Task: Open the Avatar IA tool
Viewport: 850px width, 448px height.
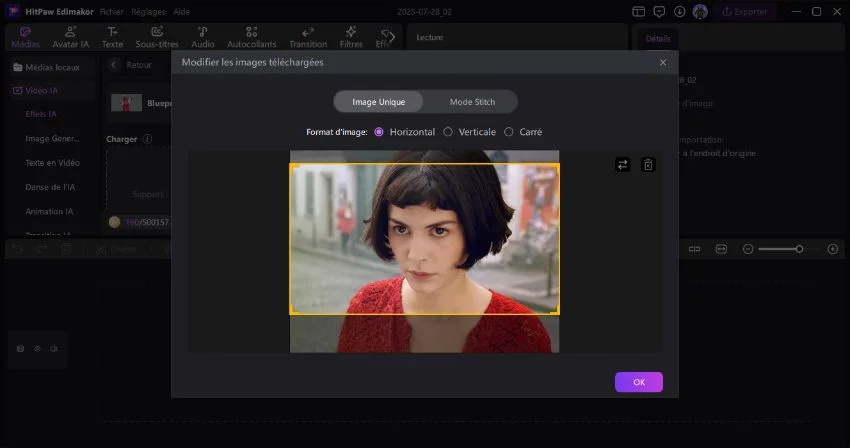Action: point(70,37)
